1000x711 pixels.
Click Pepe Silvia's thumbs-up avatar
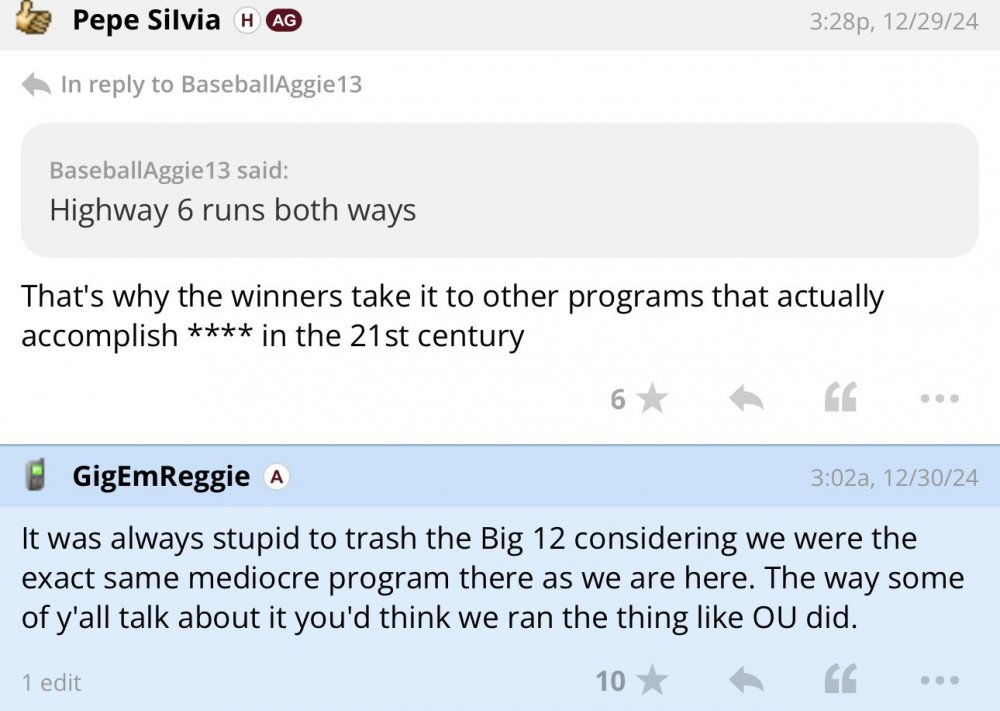pos(35,20)
